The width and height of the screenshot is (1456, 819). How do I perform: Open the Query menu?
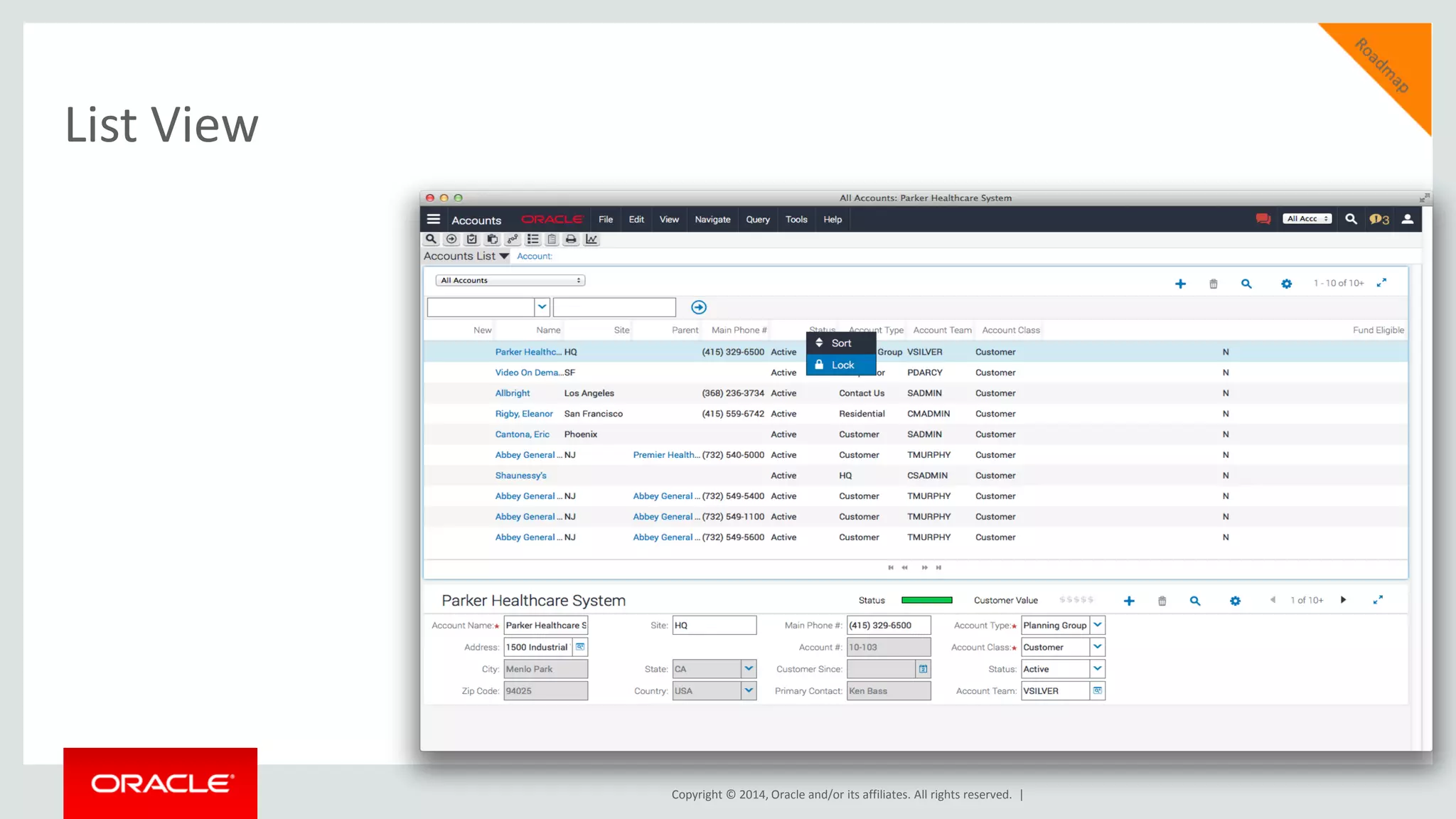(x=758, y=220)
